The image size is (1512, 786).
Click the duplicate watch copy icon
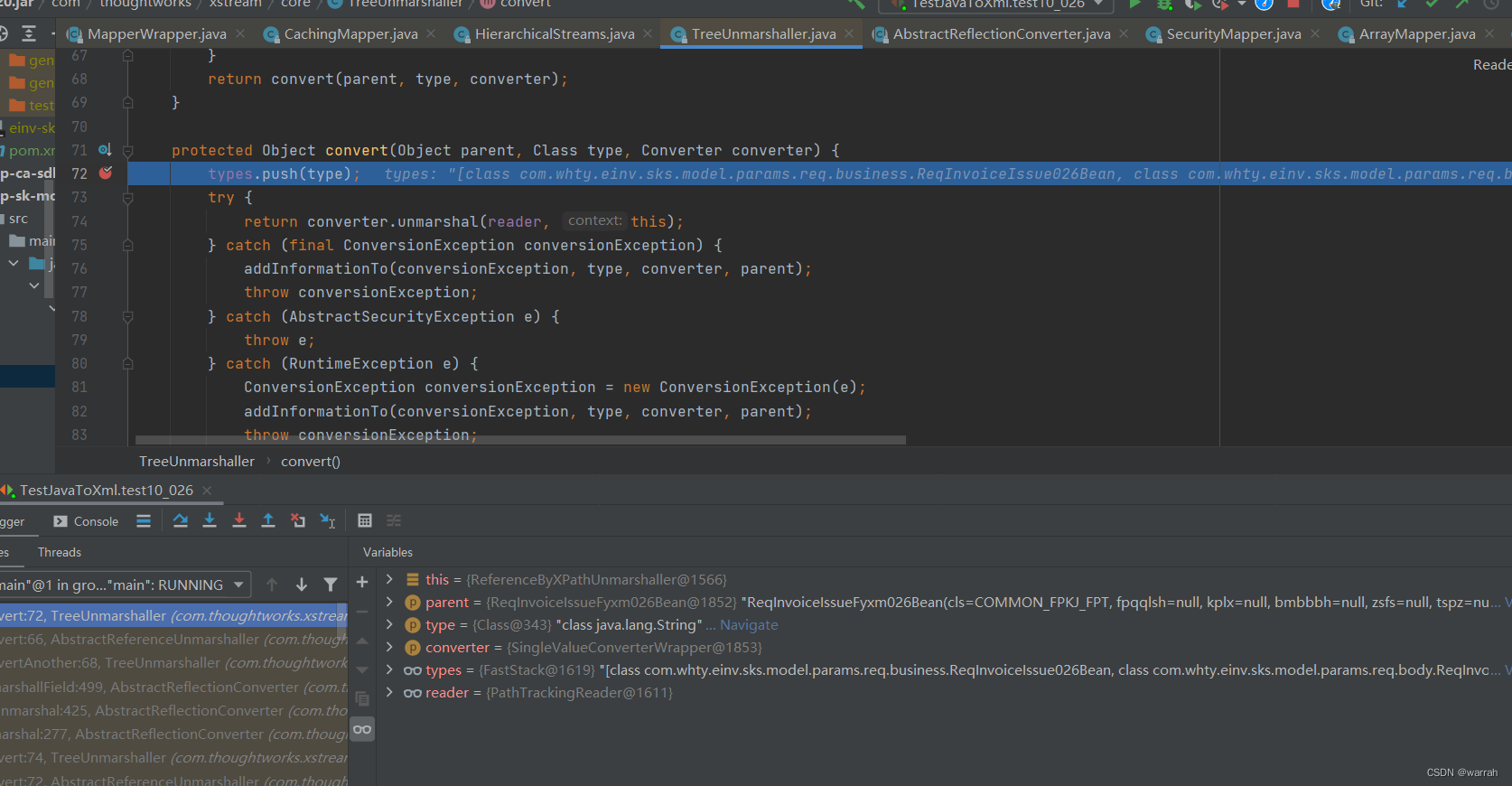tap(362, 699)
